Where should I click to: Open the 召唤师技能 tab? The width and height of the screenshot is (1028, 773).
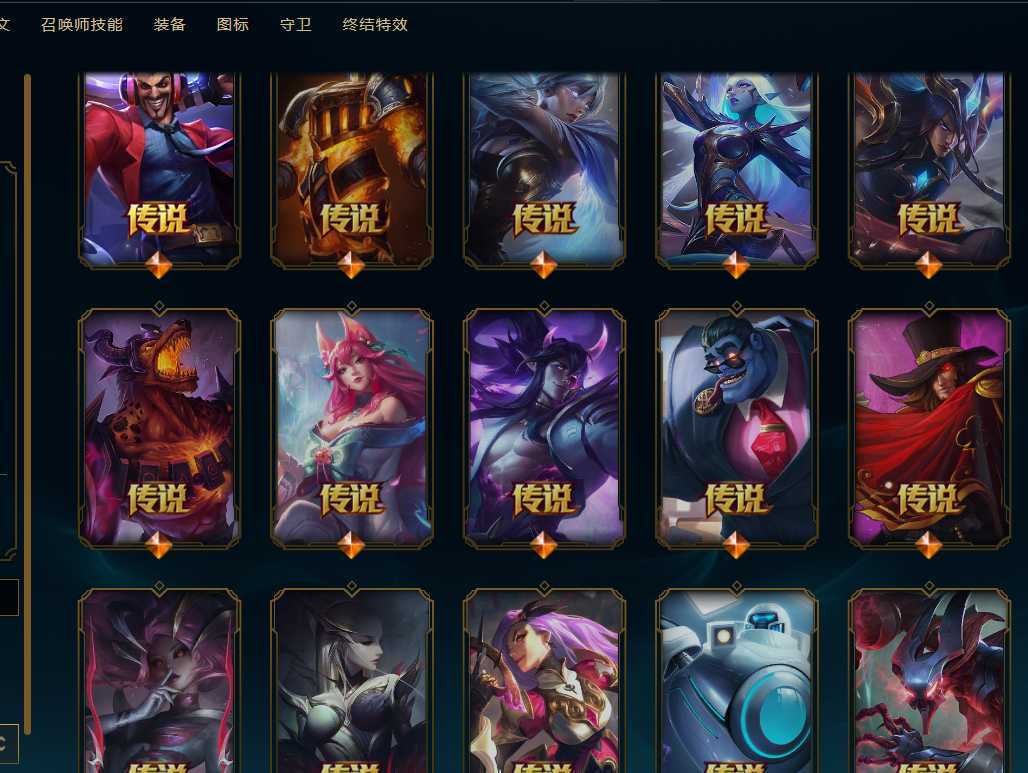81,25
